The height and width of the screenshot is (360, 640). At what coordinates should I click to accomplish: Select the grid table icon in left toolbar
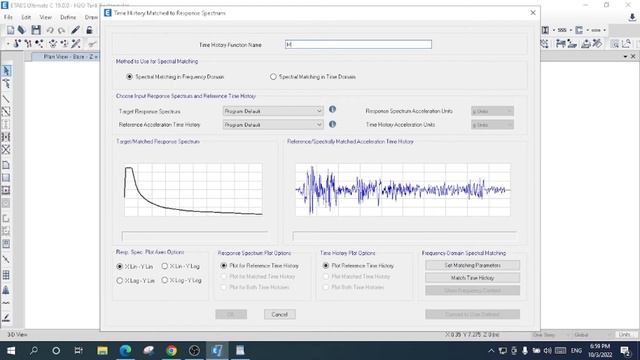[6, 275]
